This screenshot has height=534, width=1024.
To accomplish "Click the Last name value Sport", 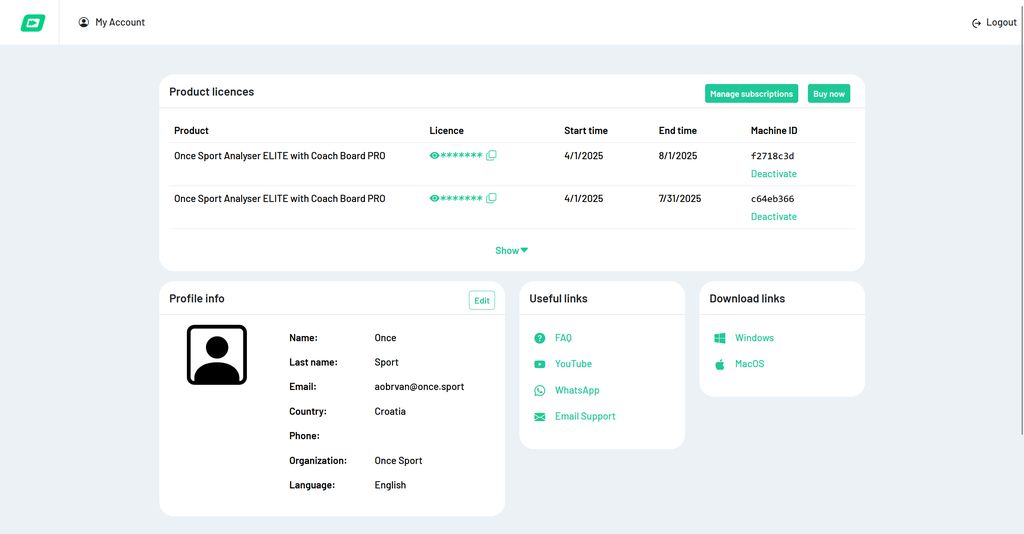I will pyautogui.click(x=386, y=362).
